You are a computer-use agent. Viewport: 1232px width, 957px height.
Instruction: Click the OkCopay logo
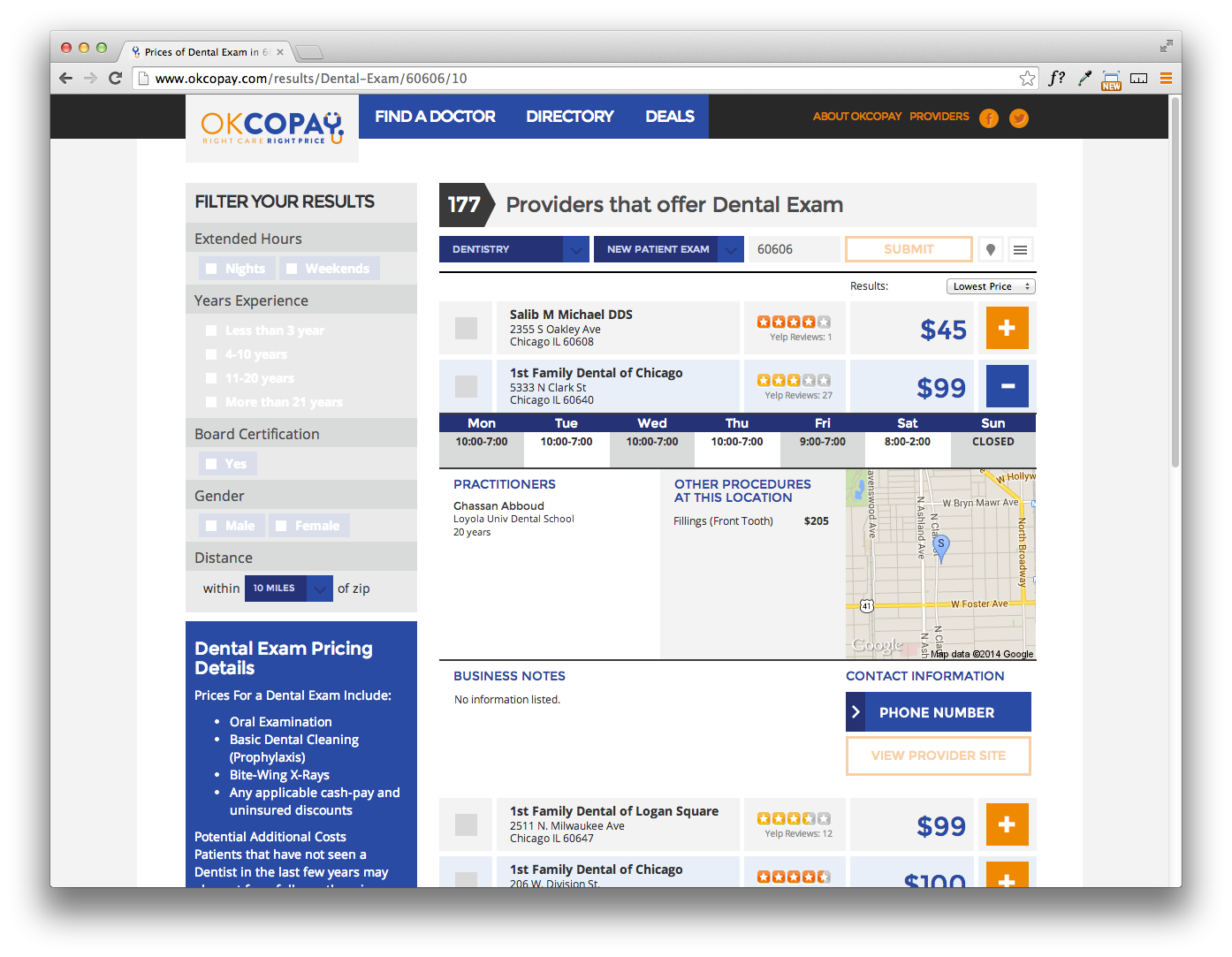coord(272,127)
